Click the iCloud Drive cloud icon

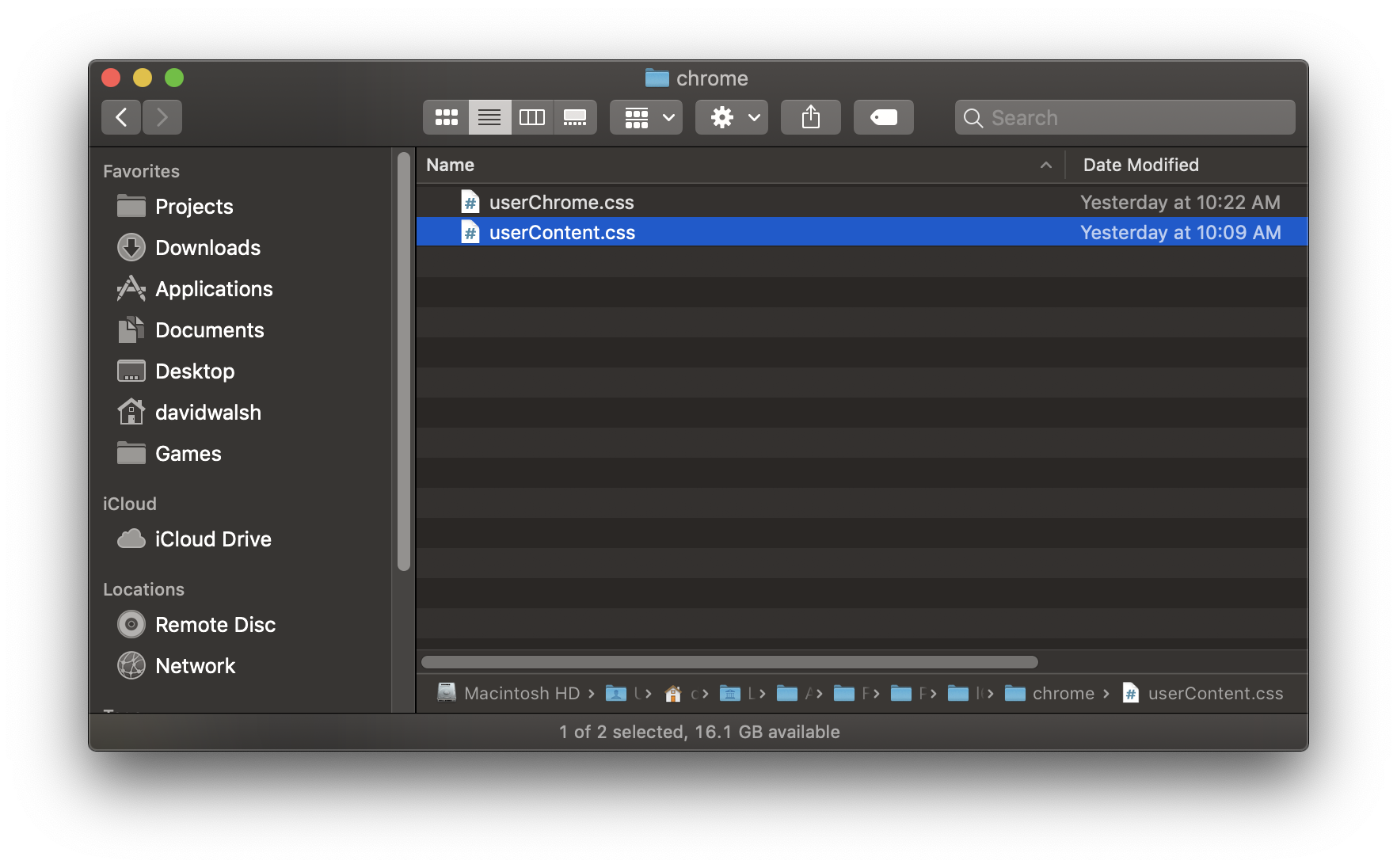131,539
